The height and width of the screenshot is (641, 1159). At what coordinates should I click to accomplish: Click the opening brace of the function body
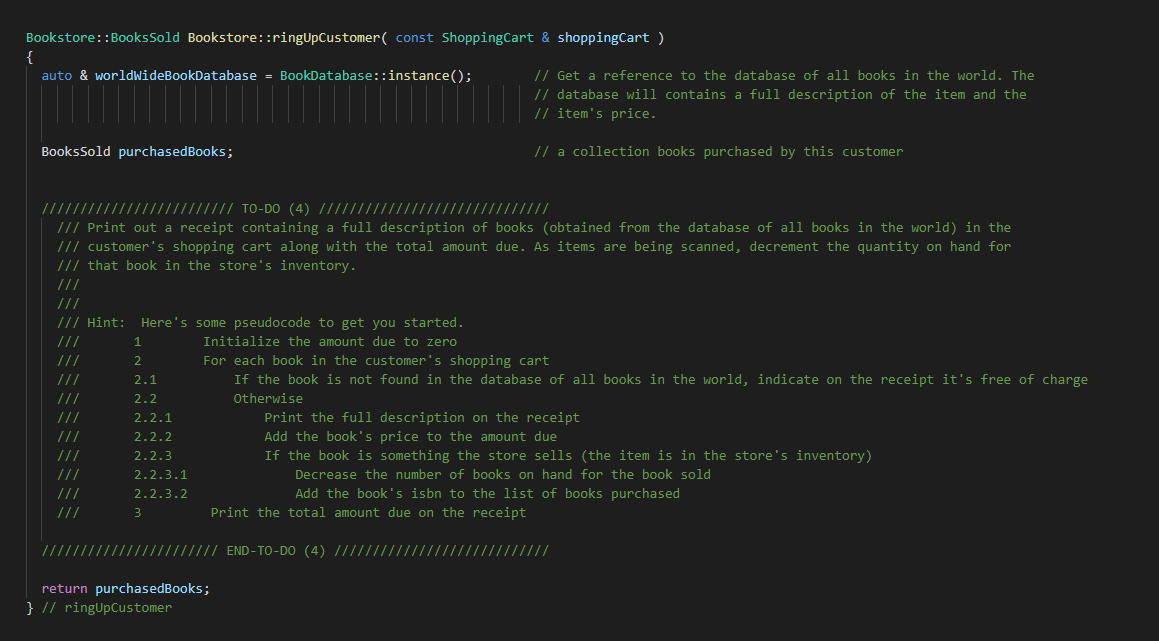click(x=30, y=57)
